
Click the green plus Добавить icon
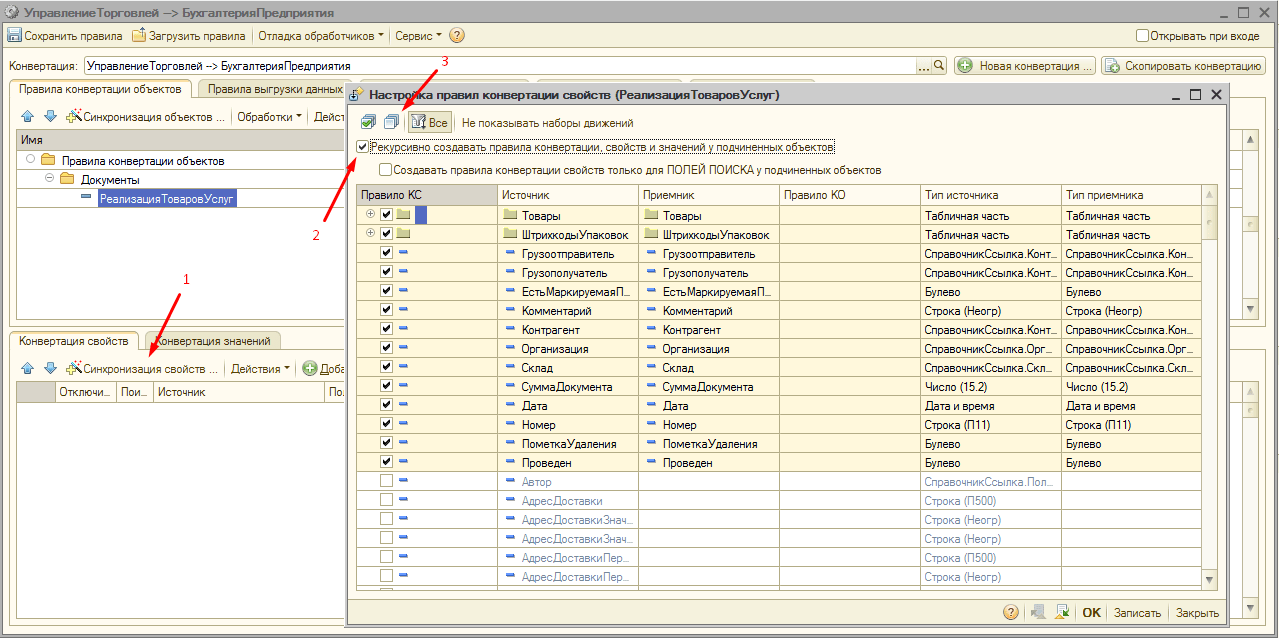pos(310,368)
